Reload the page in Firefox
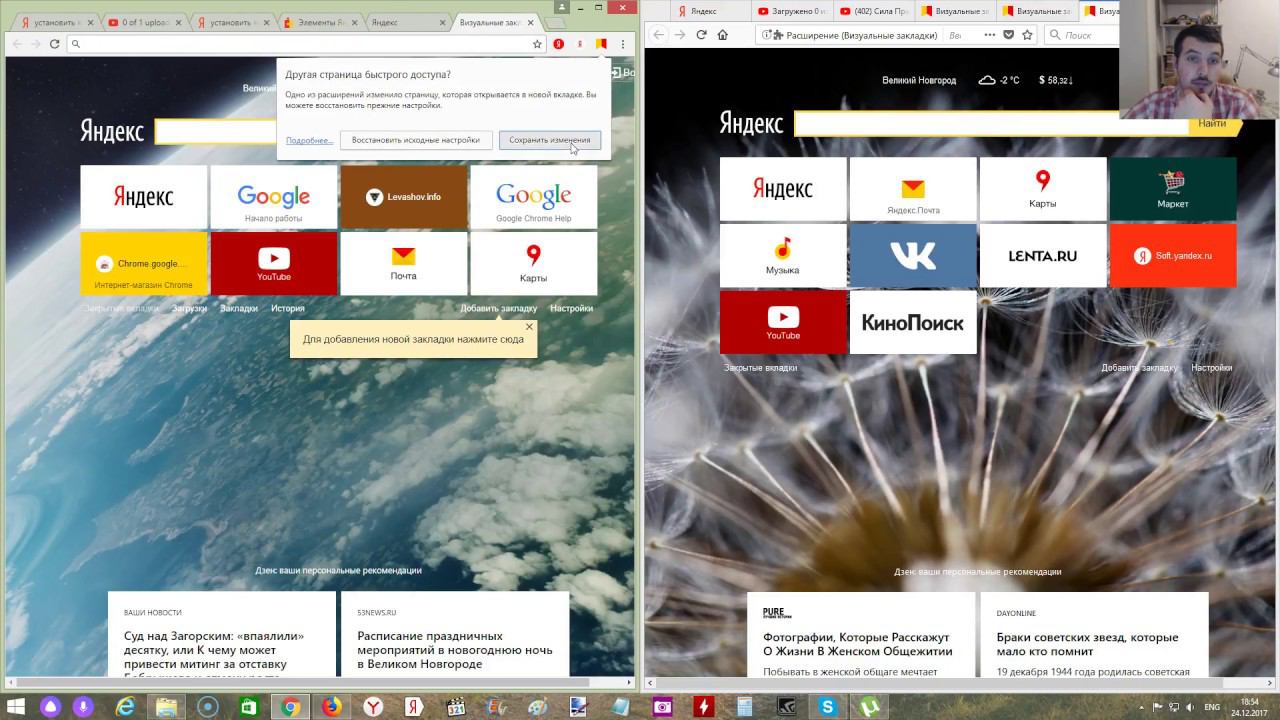 coord(701,35)
